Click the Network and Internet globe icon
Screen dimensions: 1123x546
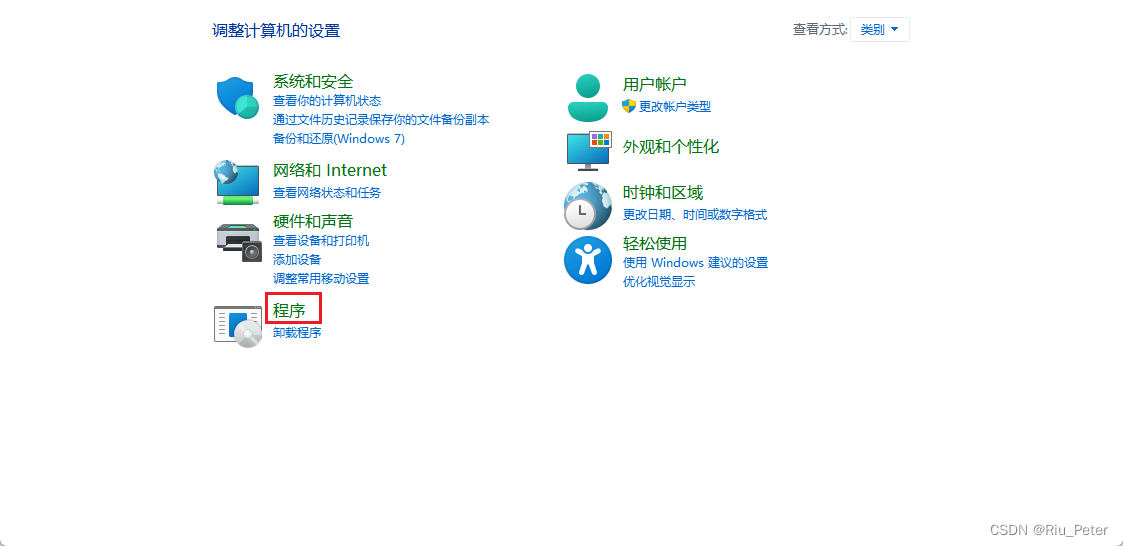[237, 182]
